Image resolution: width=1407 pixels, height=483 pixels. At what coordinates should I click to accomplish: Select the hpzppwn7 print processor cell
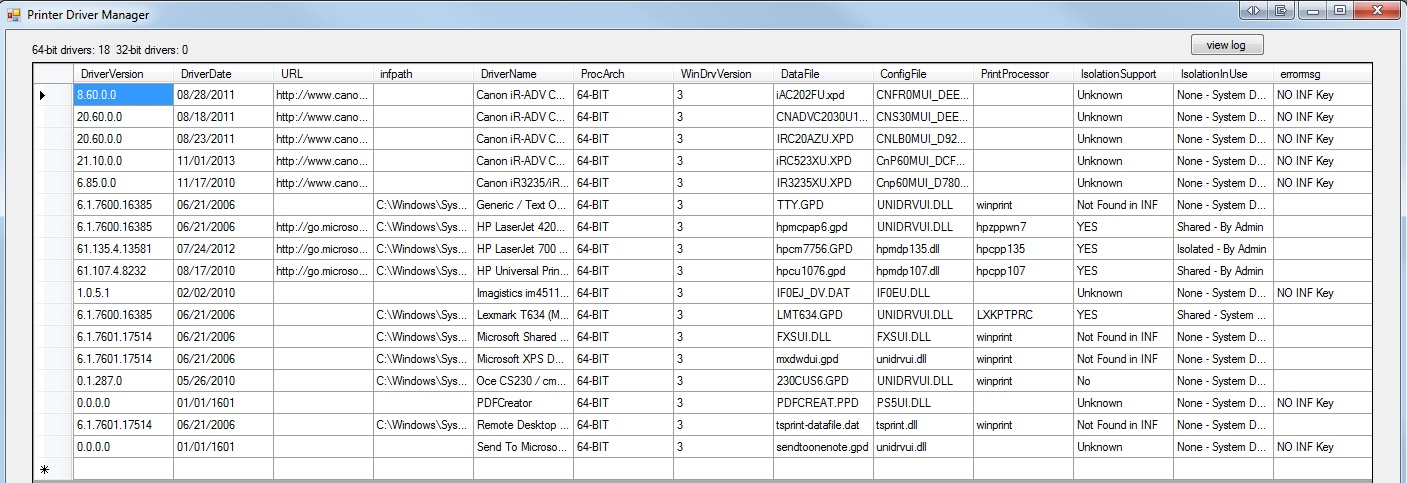pos(1023,227)
